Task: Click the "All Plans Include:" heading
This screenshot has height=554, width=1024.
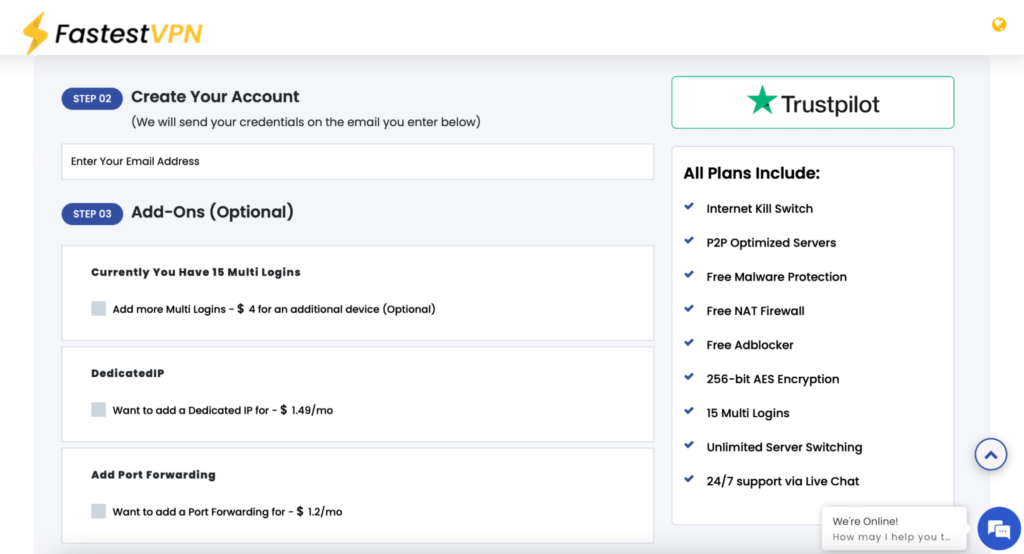Action: point(752,173)
